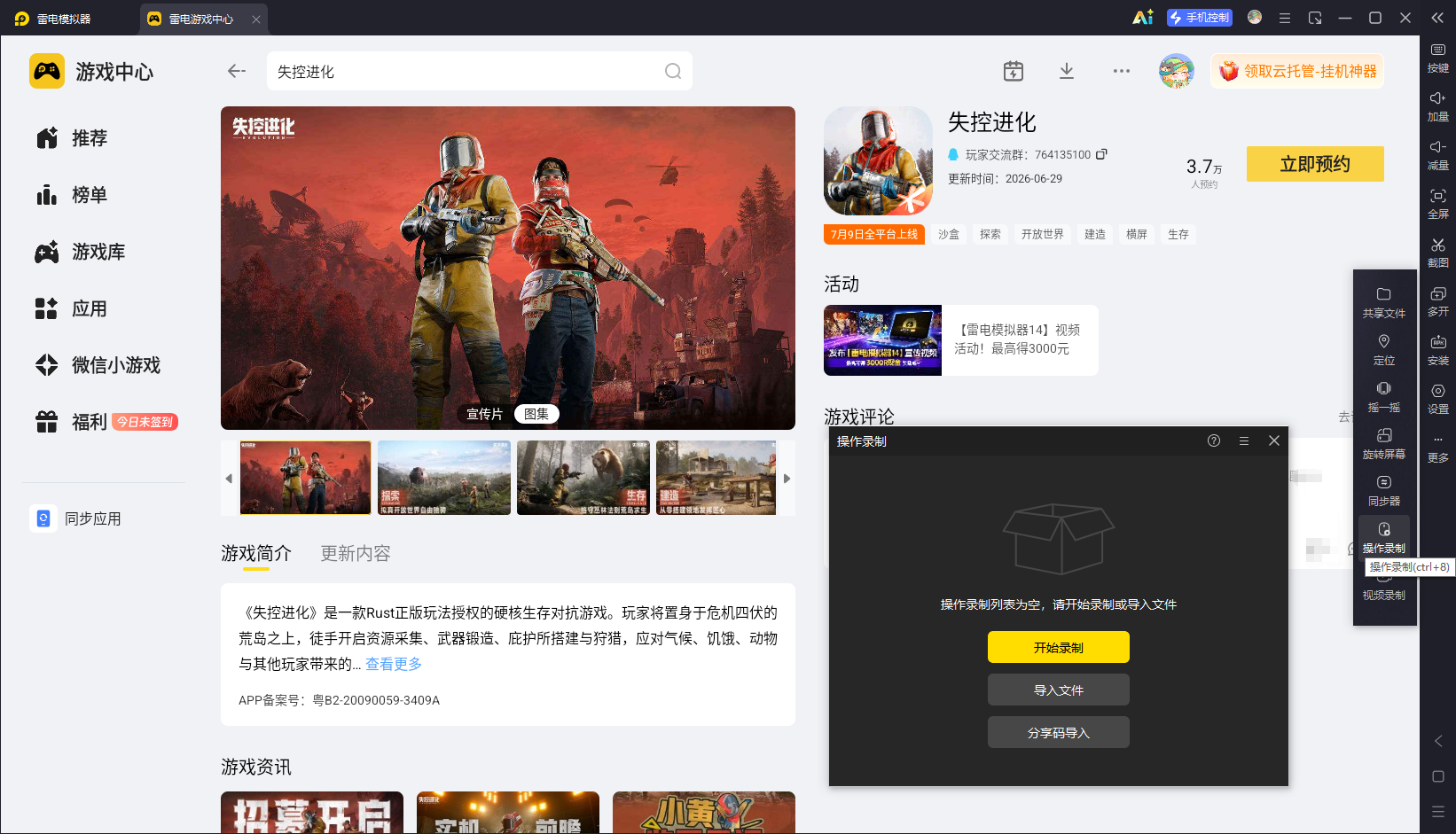
Task: Open 雷电模拟器14 video activity card
Action: coord(961,340)
